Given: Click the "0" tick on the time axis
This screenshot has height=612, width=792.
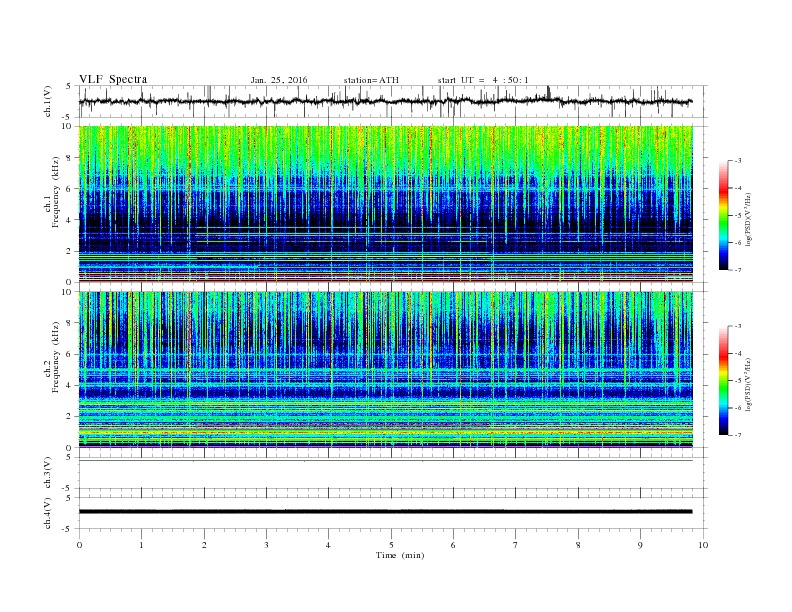Looking at the screenshot, I should pyautogui.click(x=79, y=545).
